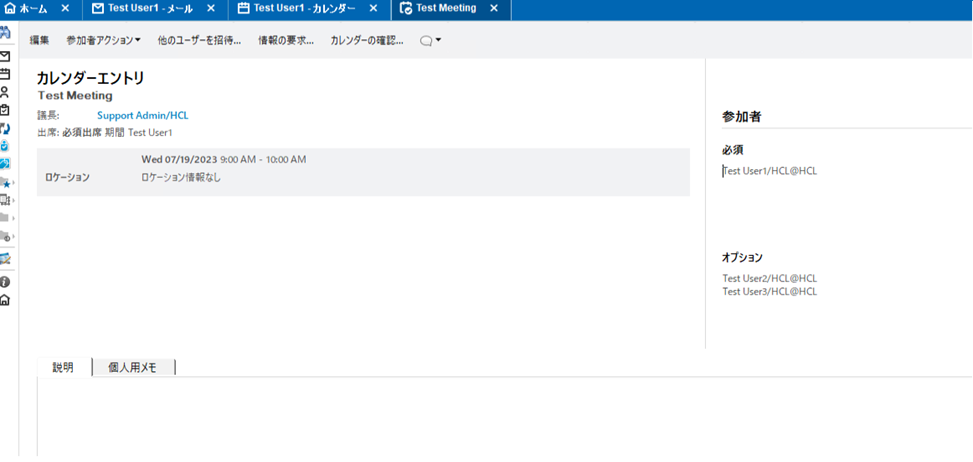Open Mail from the sidebar envelope icon

[x=5, y=56]
